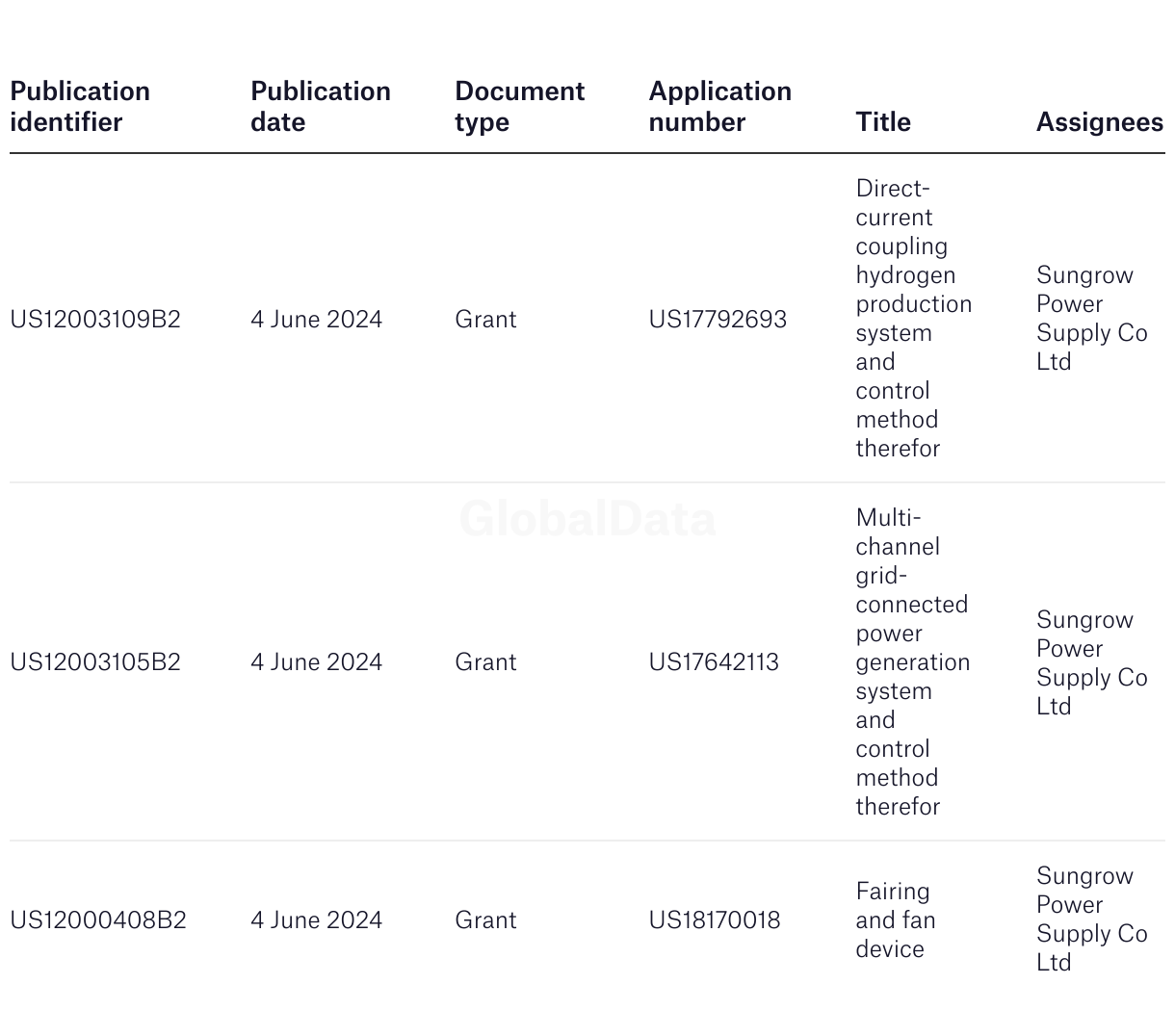Click application number US18170018
1175x1036 pixels.
[715, 920]
